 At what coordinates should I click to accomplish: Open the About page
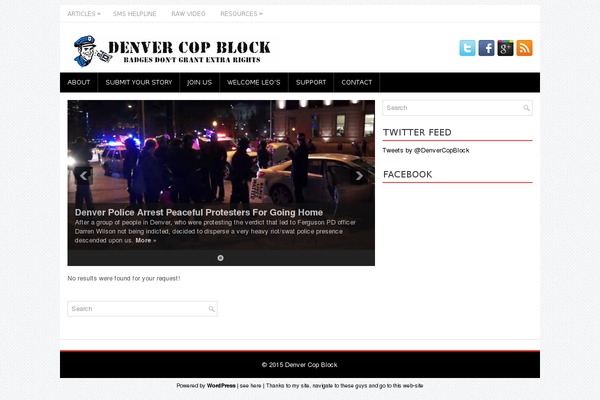tap(79, 82)
